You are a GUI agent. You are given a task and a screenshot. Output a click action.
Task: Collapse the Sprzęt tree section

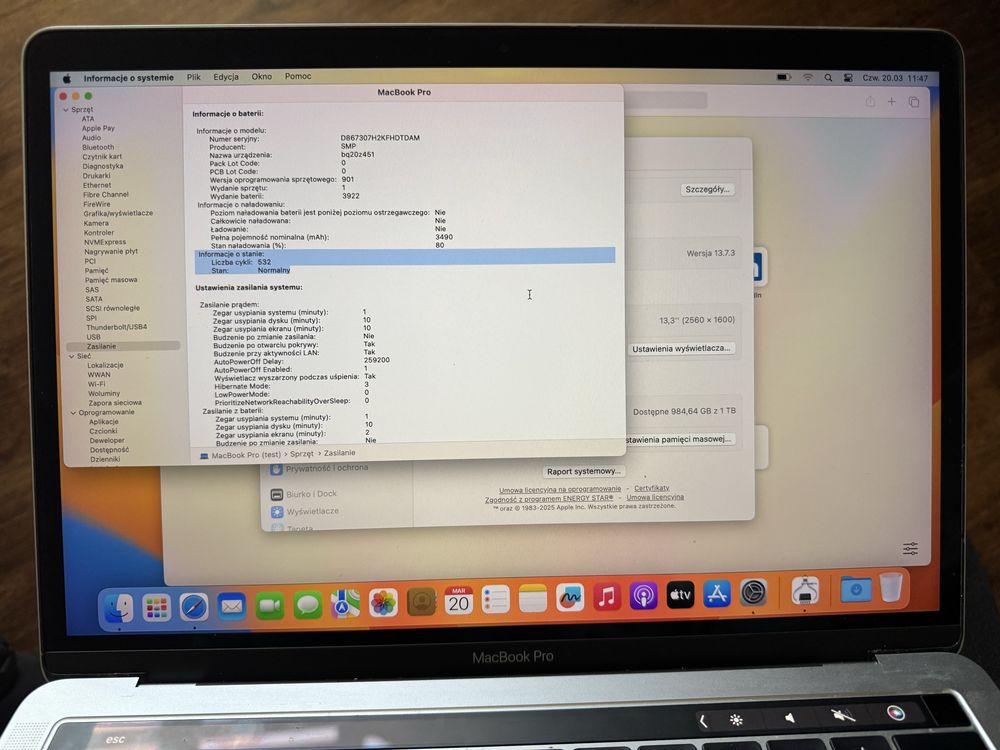(x=66, y=110)
